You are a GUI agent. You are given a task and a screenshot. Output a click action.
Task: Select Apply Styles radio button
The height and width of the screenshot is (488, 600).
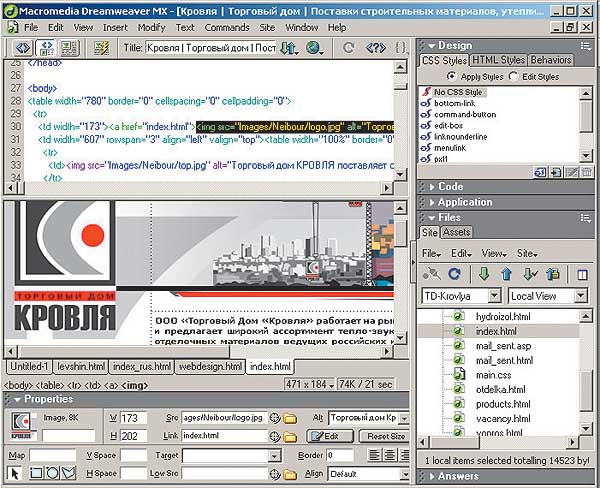[451, 76]
